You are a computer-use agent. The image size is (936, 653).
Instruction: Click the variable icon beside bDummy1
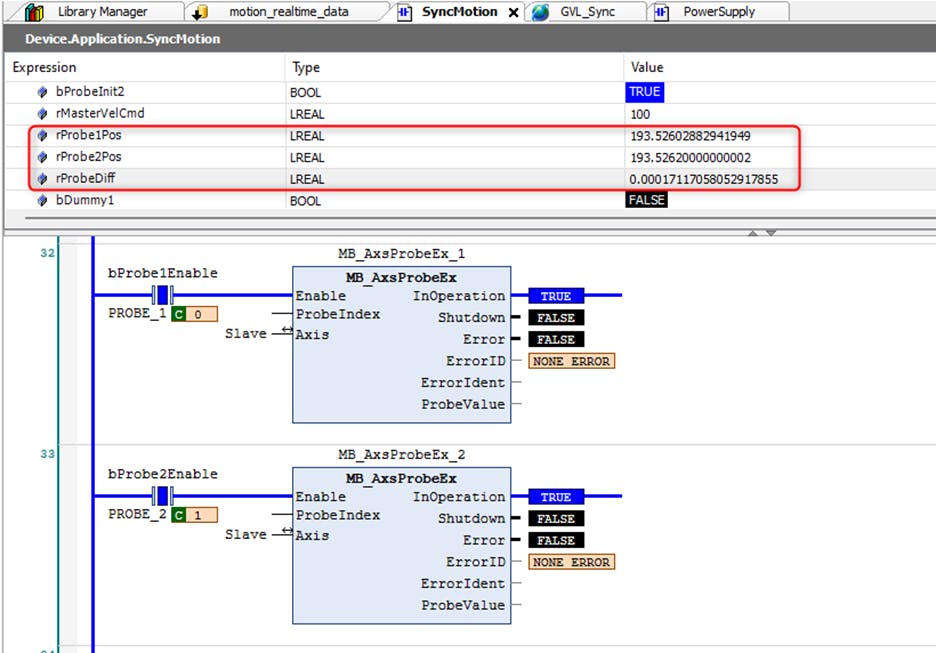pyautogui.click(x=42, y=201)
